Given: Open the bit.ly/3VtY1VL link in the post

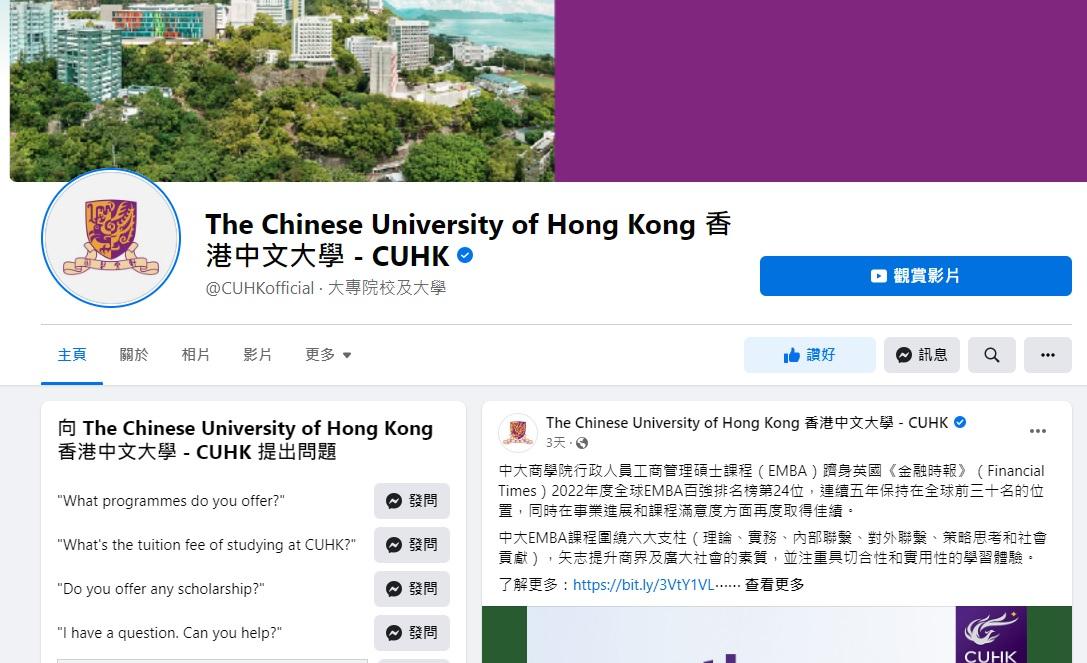Looking at the screenshot, I should (643, 585).
